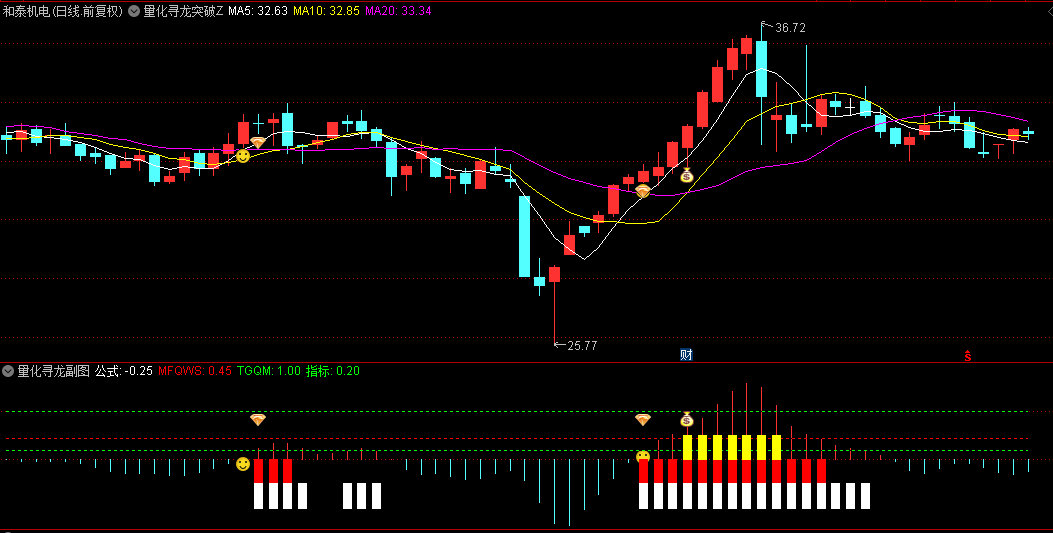Click the sub-chart name 量化寻龙副图
The width and height of the screenshot is (1053, 533).
[54, 371]
